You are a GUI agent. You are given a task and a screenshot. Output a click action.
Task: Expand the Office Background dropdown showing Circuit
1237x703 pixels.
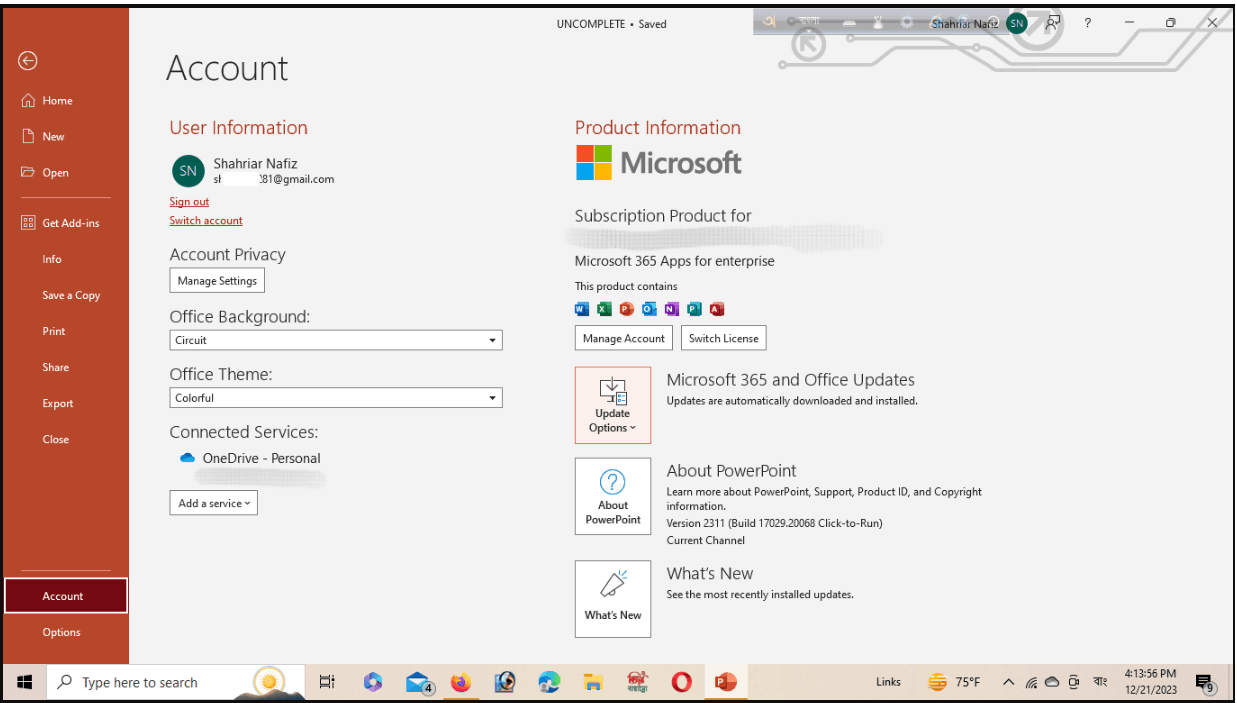tap(336, 340)
